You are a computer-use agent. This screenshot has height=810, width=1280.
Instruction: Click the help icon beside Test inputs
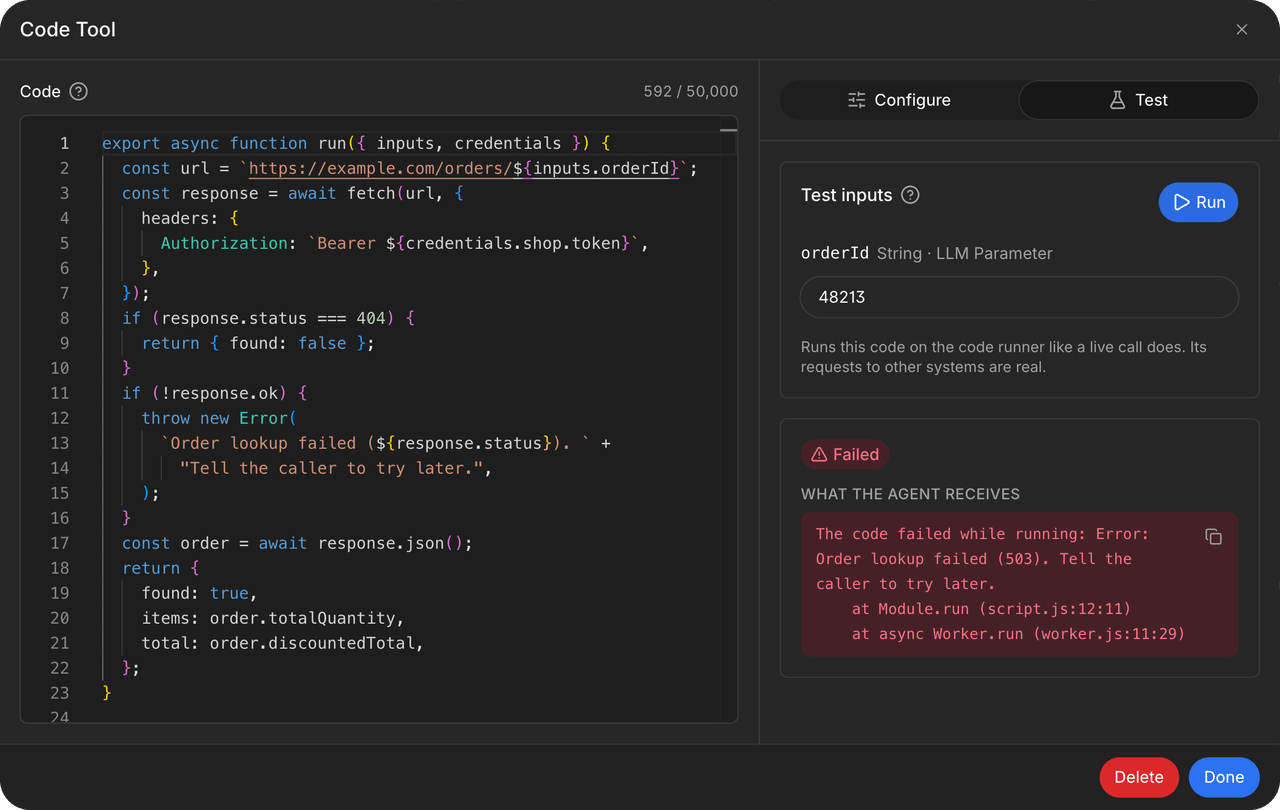pos(910,195)
